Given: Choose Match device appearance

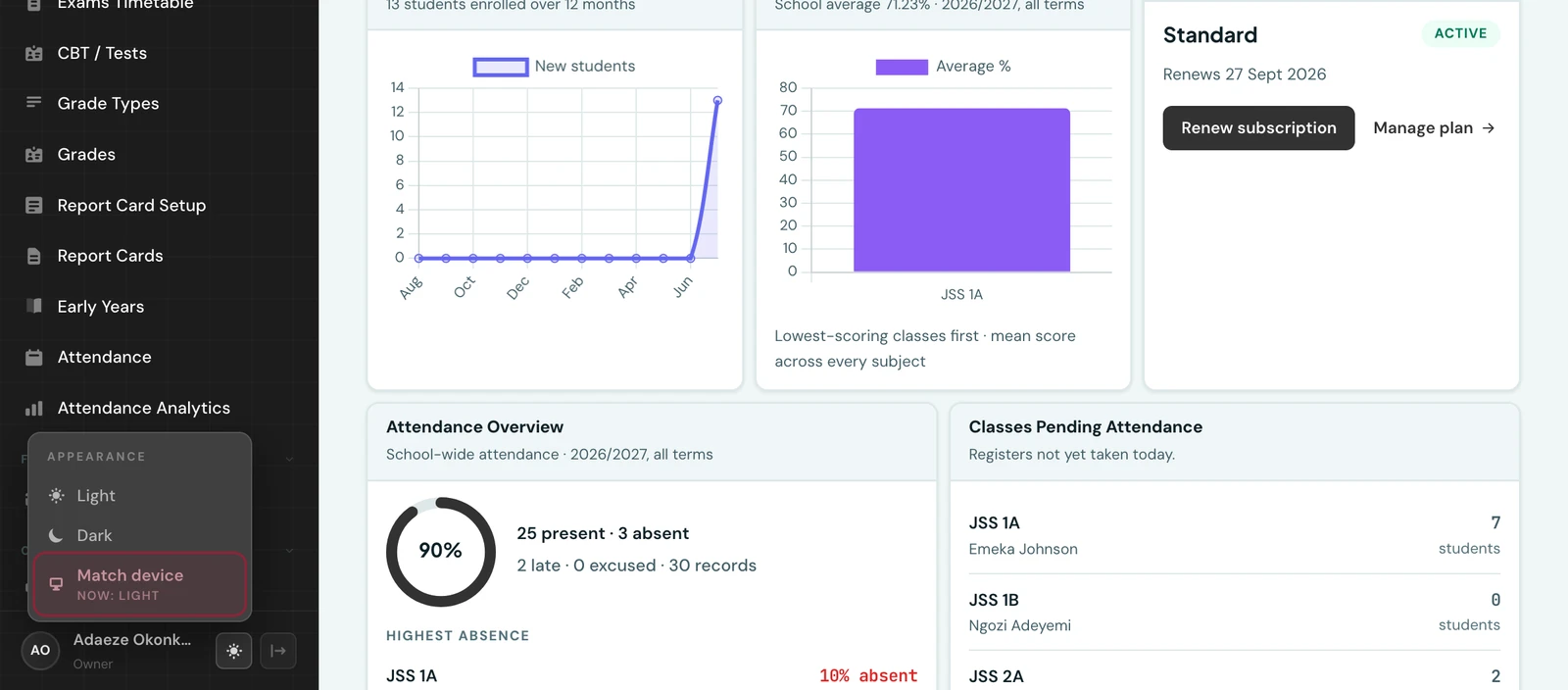Looking at the screenshot, I should pos(139,585).
